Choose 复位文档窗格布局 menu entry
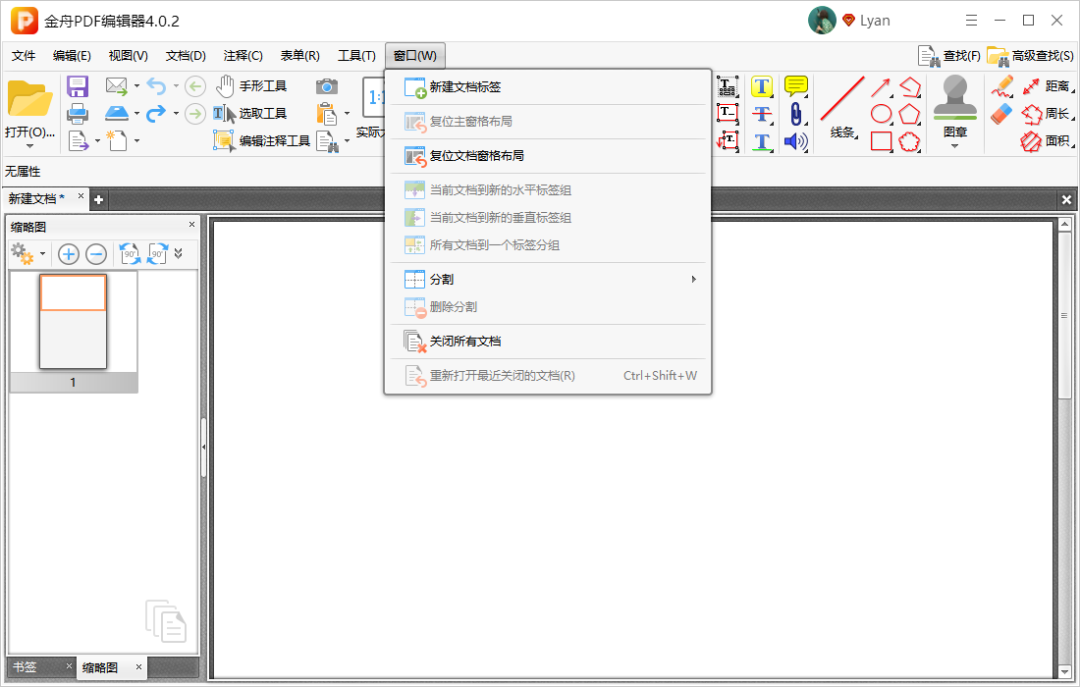Screen dimensions: 1080x687 point(548,156)
